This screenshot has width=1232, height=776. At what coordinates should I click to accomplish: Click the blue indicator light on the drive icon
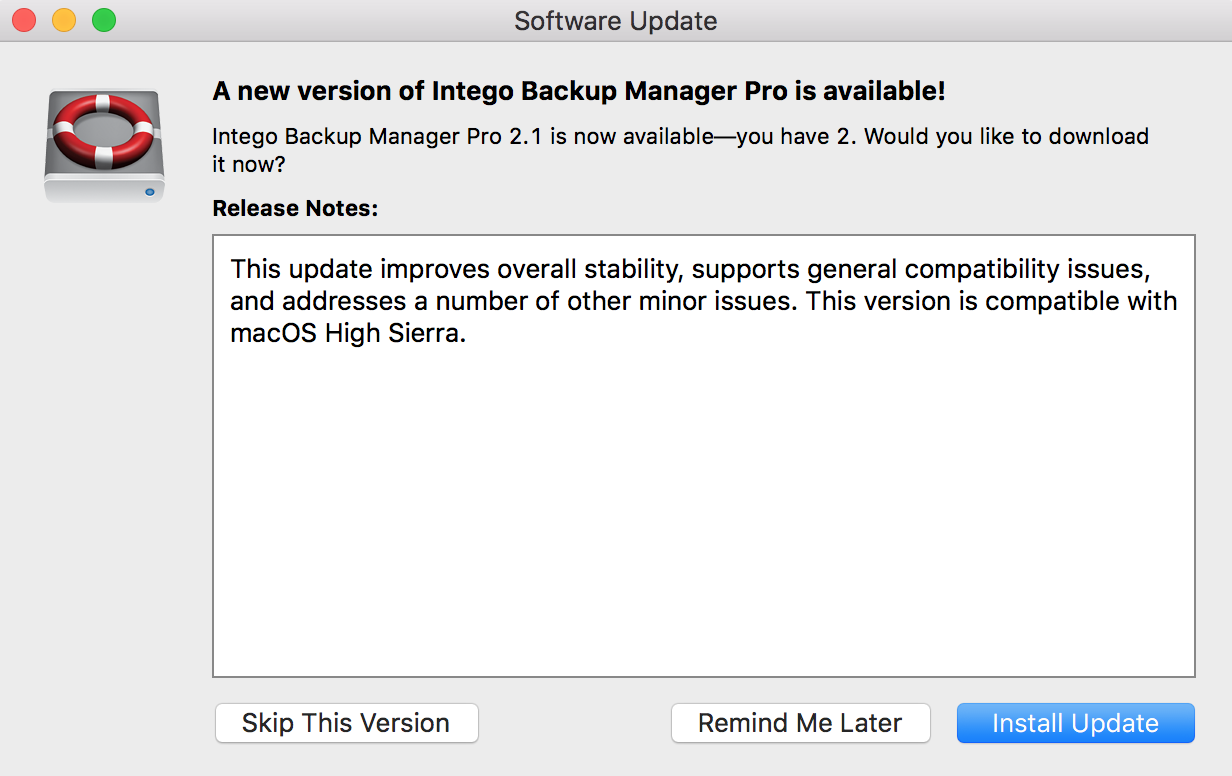(150, 191)
